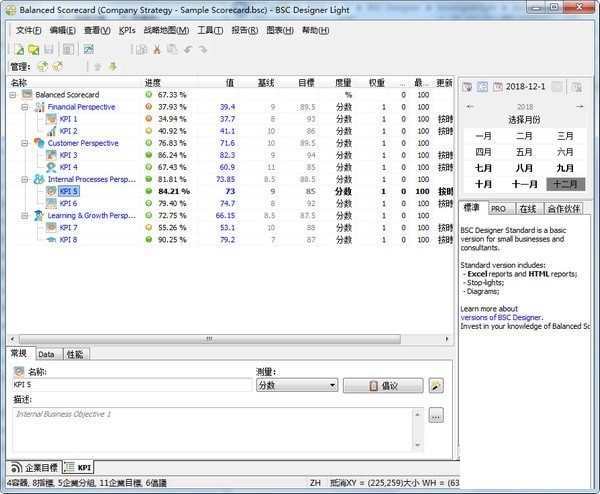Open the KPIs menu
This screenshot has height=494, width=600.
(127, 31)
